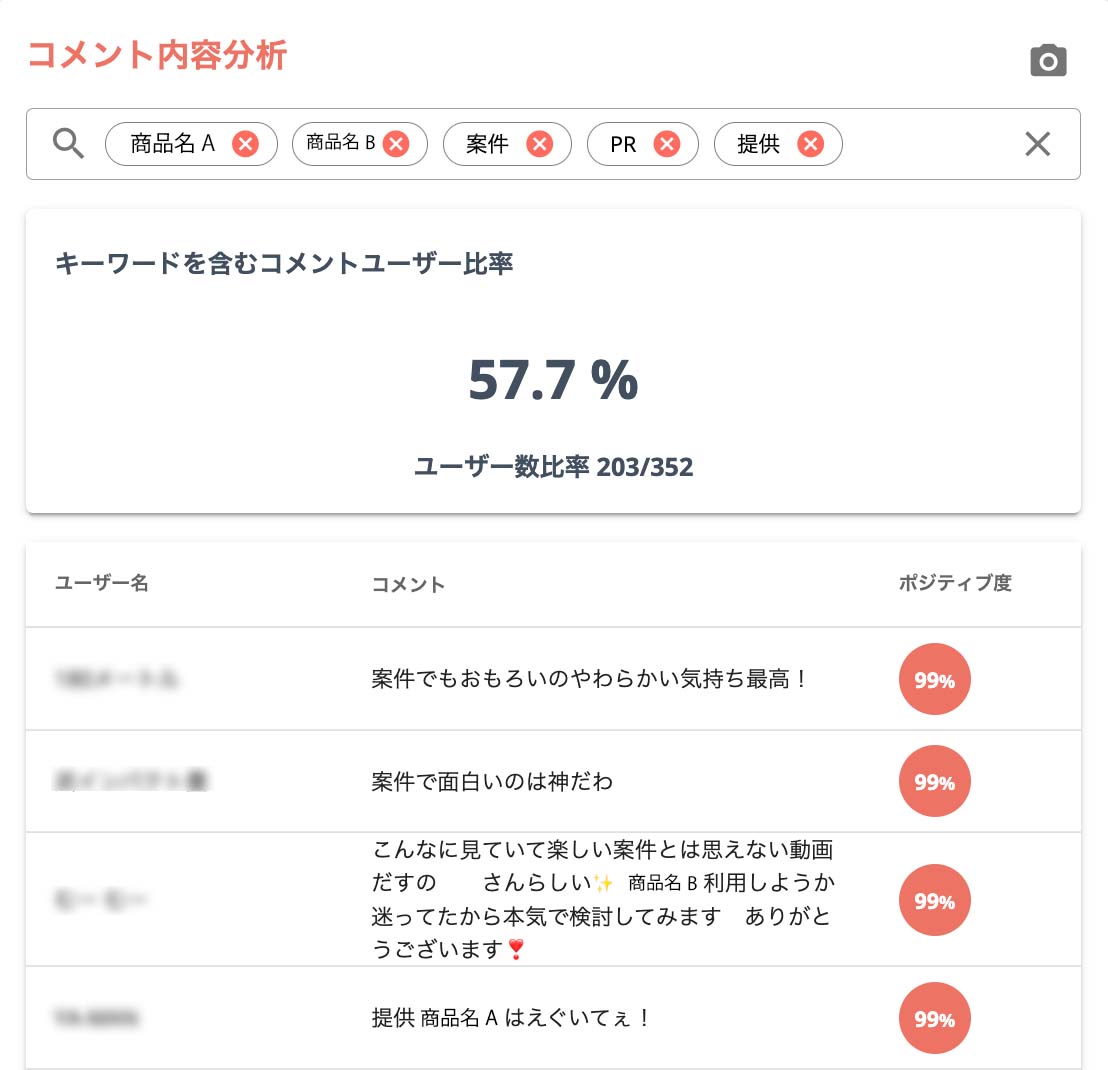
Task: Select the 99% badge next to 案件で面白いのは神だわ
Action: 934,781
